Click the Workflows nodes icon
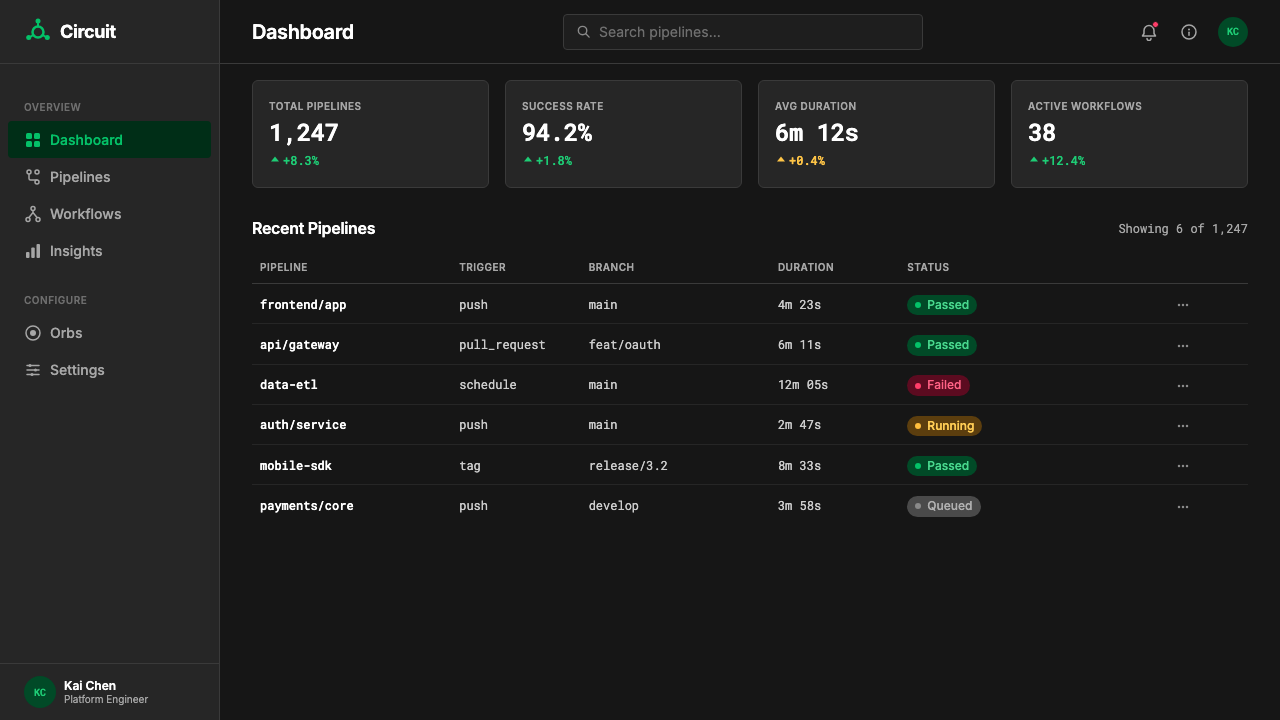The height and width of the screenshot is (720, 1280). click(x=33, y=214)
